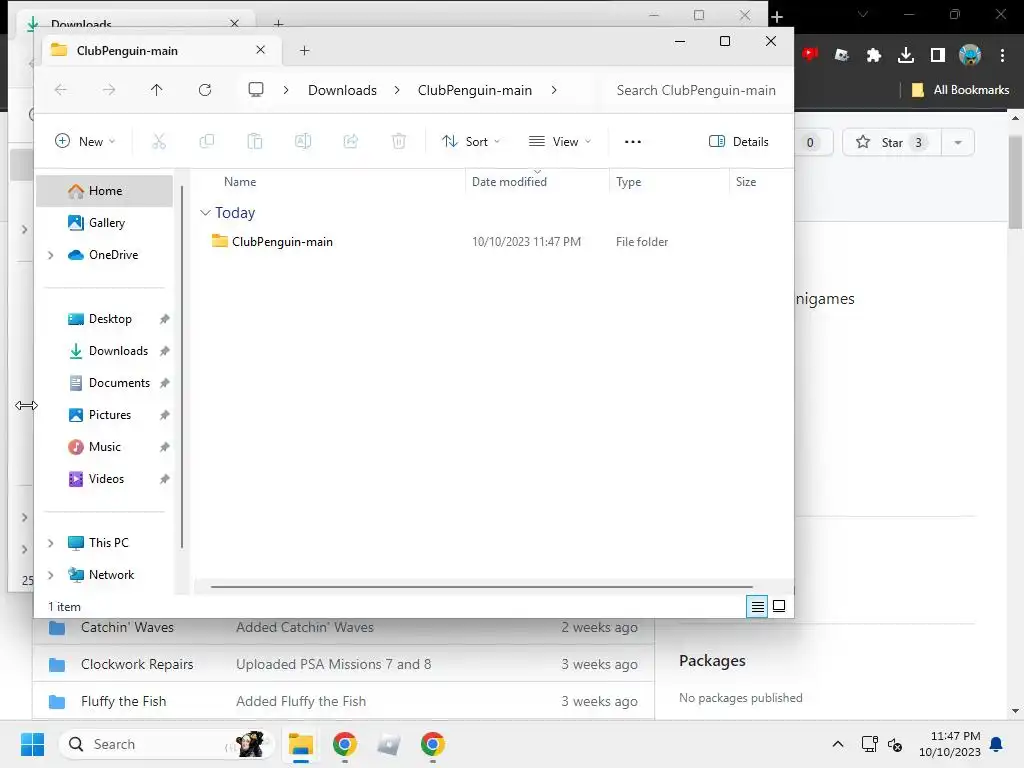
Task: Refresh the ClubPenguin-main folder view
Action: coord(205,90)
